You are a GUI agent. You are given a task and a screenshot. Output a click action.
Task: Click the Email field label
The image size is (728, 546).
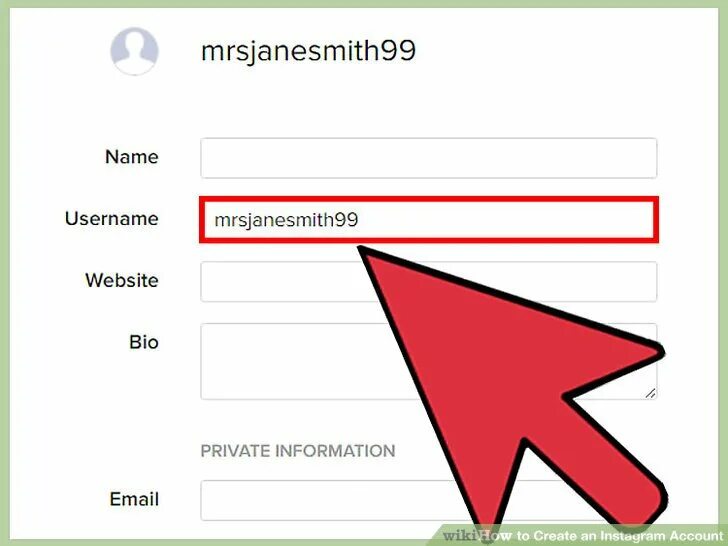click(134, 499)
